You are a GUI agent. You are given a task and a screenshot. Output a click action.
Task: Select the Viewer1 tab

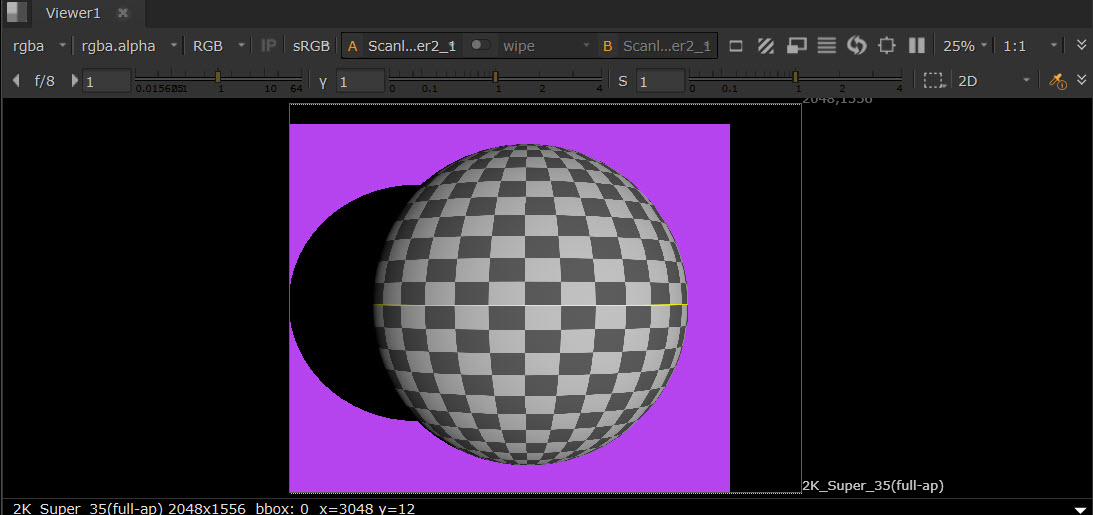73,13
